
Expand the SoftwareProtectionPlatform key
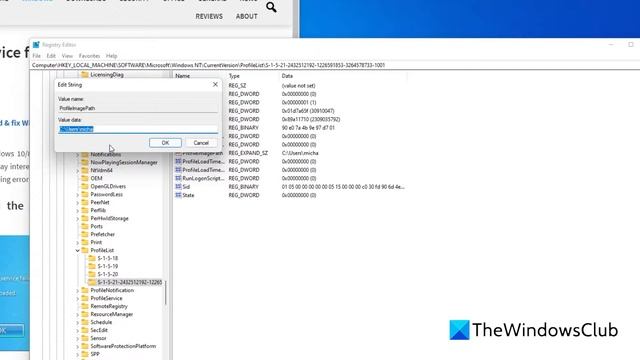pos(78,346)
